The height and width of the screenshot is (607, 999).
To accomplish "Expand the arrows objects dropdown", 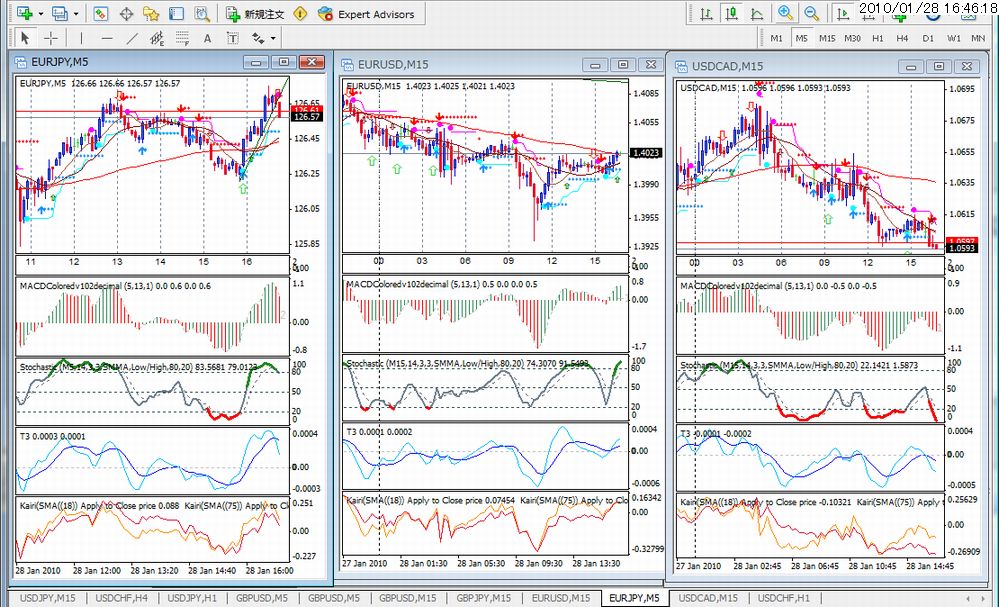I will (273, 38).
